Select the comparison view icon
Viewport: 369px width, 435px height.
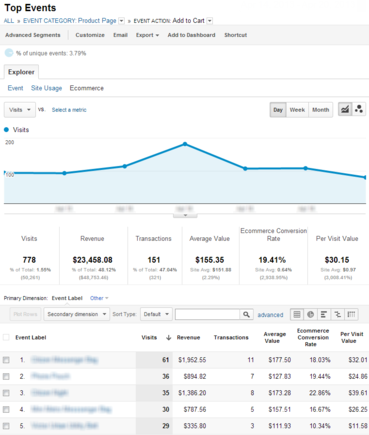pyautogui.click(x=337, y=314)
